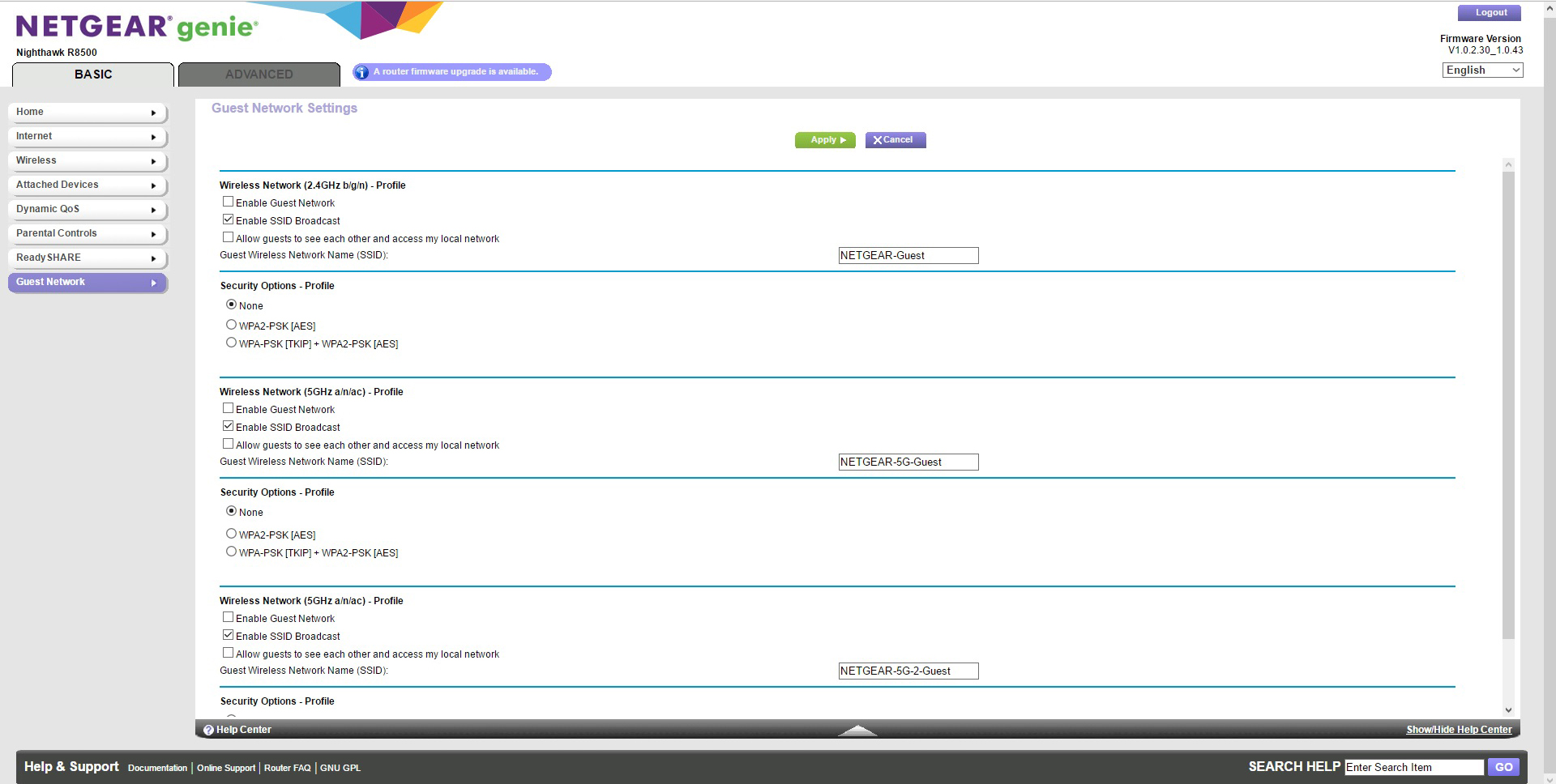This screenshot has width=1556, height=784.
Task: Switch to the BASIC tab
Action: (93, 75)
